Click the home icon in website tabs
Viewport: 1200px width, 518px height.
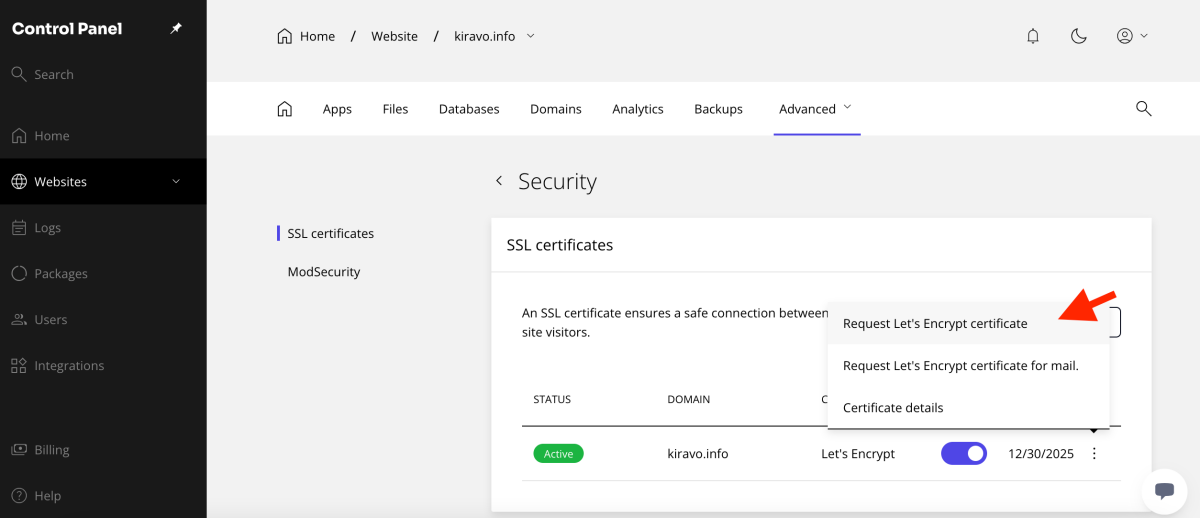(x=285, y=109)
